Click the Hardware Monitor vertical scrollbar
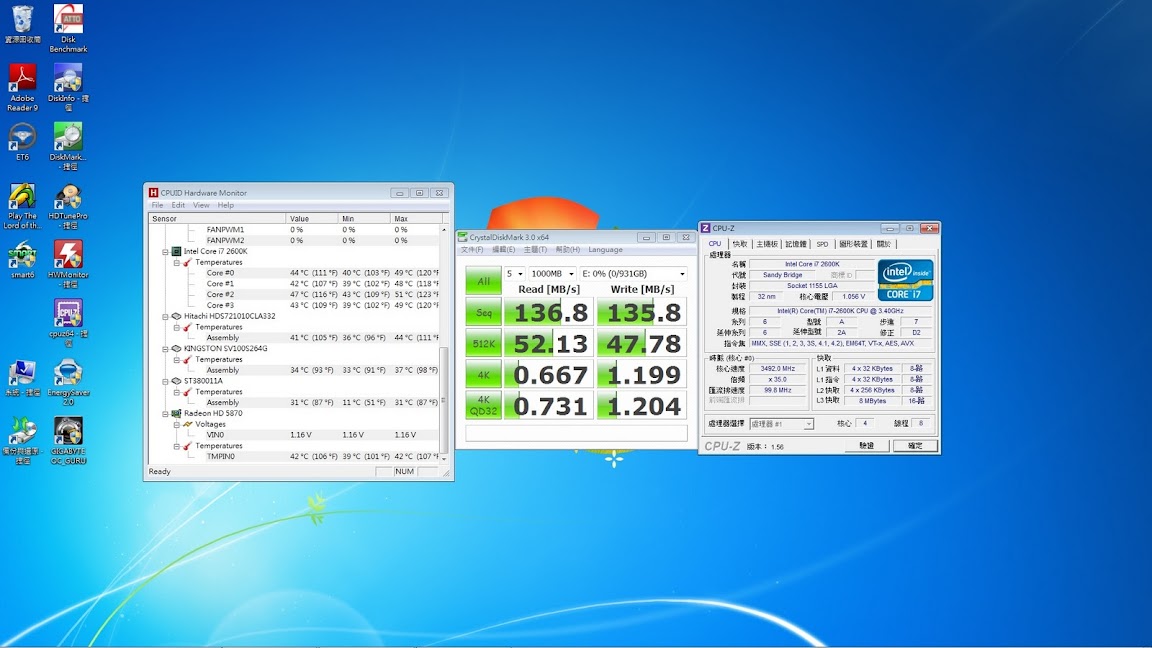Viewport: 1152px width, 648px height. [x=444, y=344]
